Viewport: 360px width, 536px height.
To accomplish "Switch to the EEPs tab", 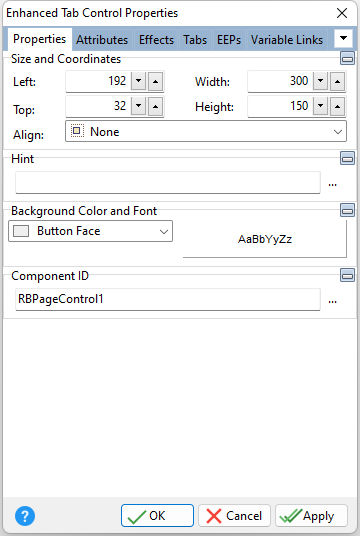I will pos(229,40).
